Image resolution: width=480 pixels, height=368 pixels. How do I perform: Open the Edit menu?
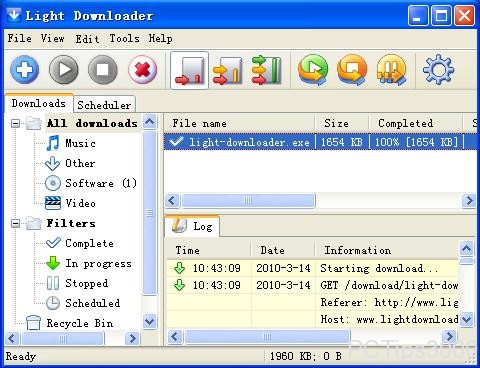(x=87, y=39)
